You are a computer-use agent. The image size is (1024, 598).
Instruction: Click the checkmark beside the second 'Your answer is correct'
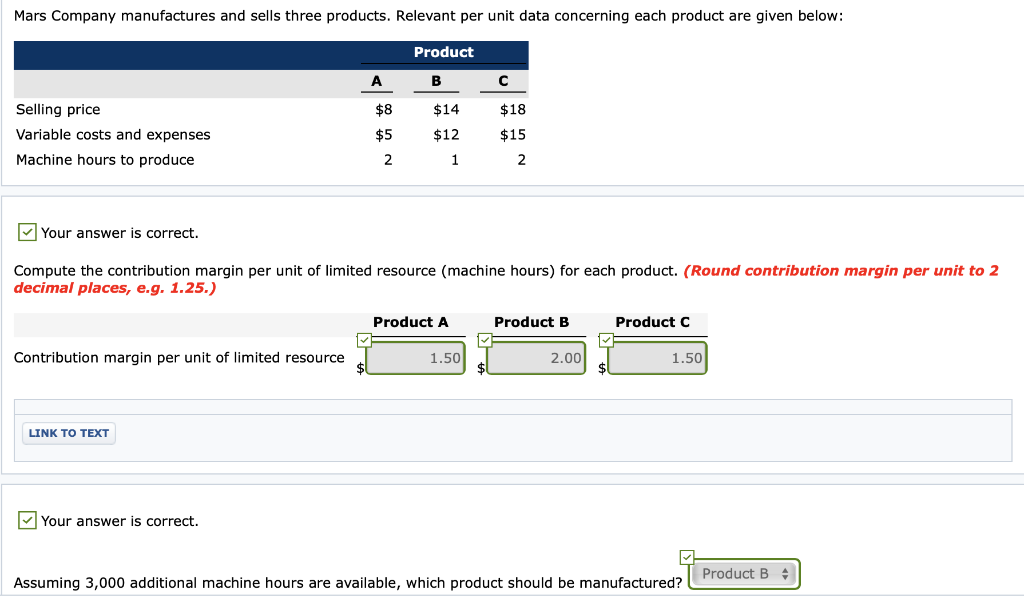point(26,521)
